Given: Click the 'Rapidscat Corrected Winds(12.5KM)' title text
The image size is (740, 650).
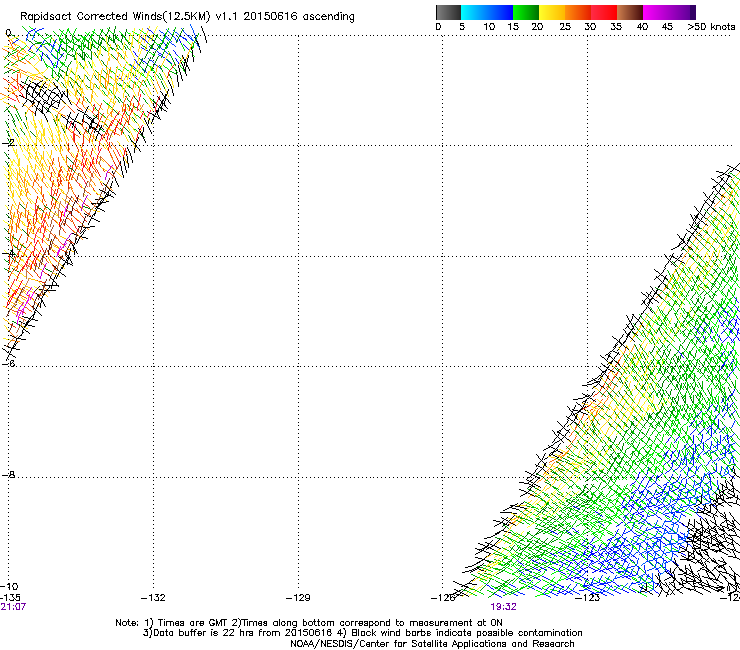Looking at the screenshot, I should (115, 16).
